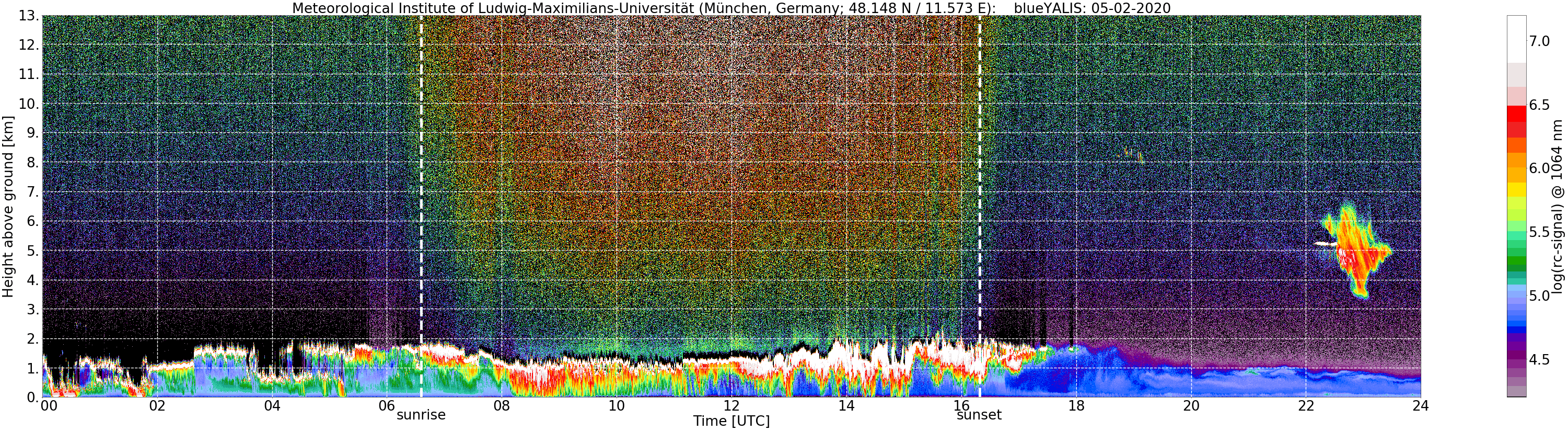1568x431 pixels.
Task: Click the height axis tick label 1.
Action: pyautogui.click(x=33, y=368)
